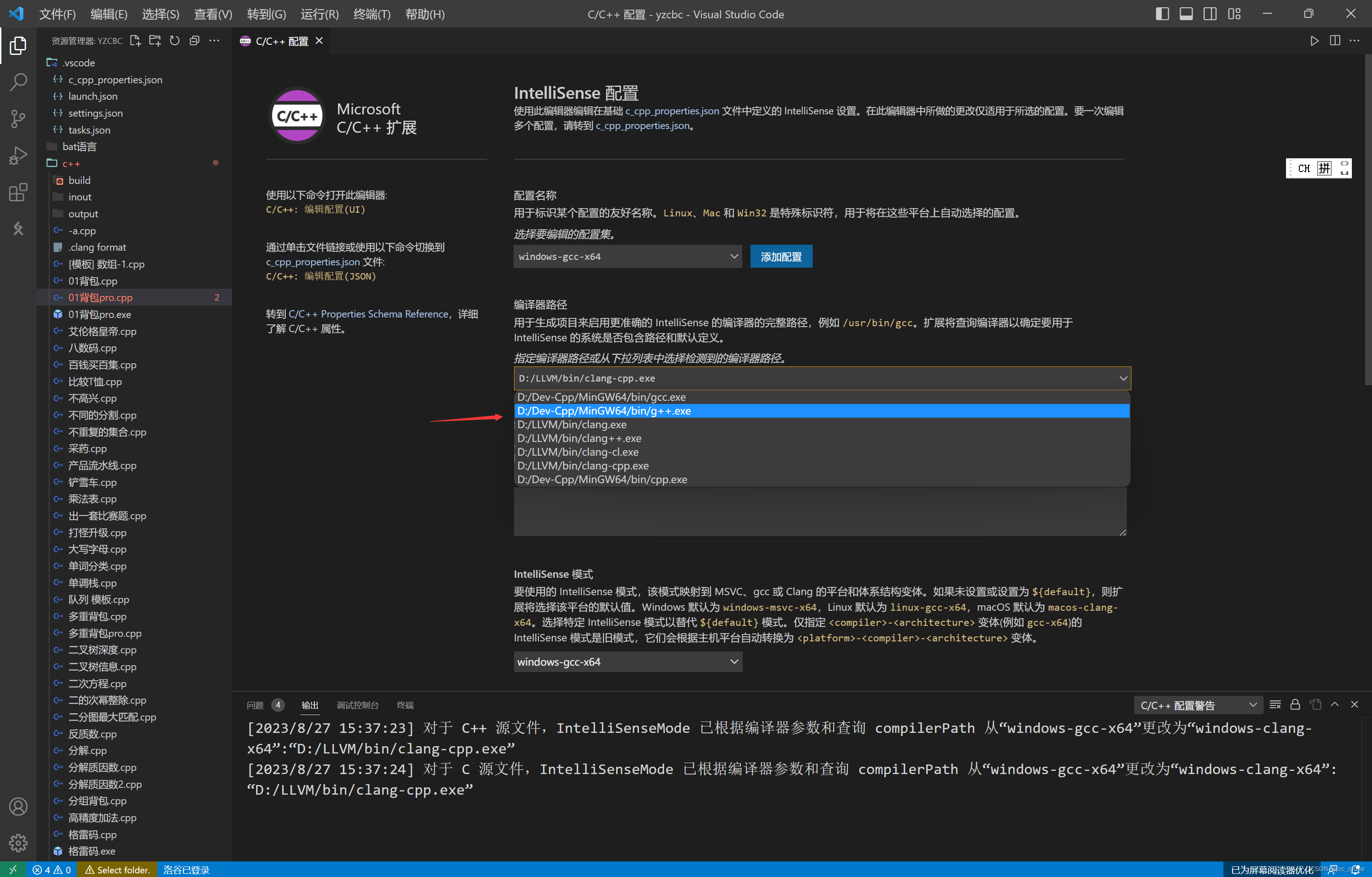Click New Folder icon in explorer header
This screenshot has height=877, width=1372.
(155, 40)
